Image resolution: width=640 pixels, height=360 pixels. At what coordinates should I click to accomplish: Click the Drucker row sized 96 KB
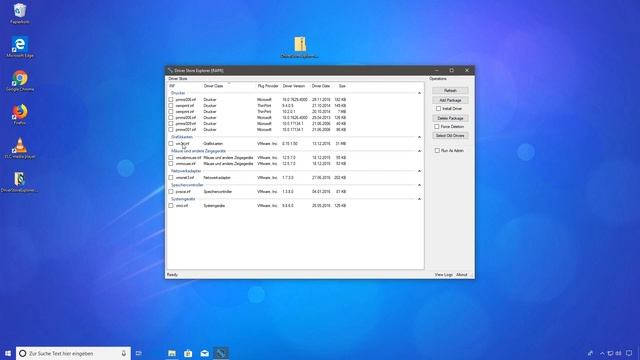(x=258, y=129)
